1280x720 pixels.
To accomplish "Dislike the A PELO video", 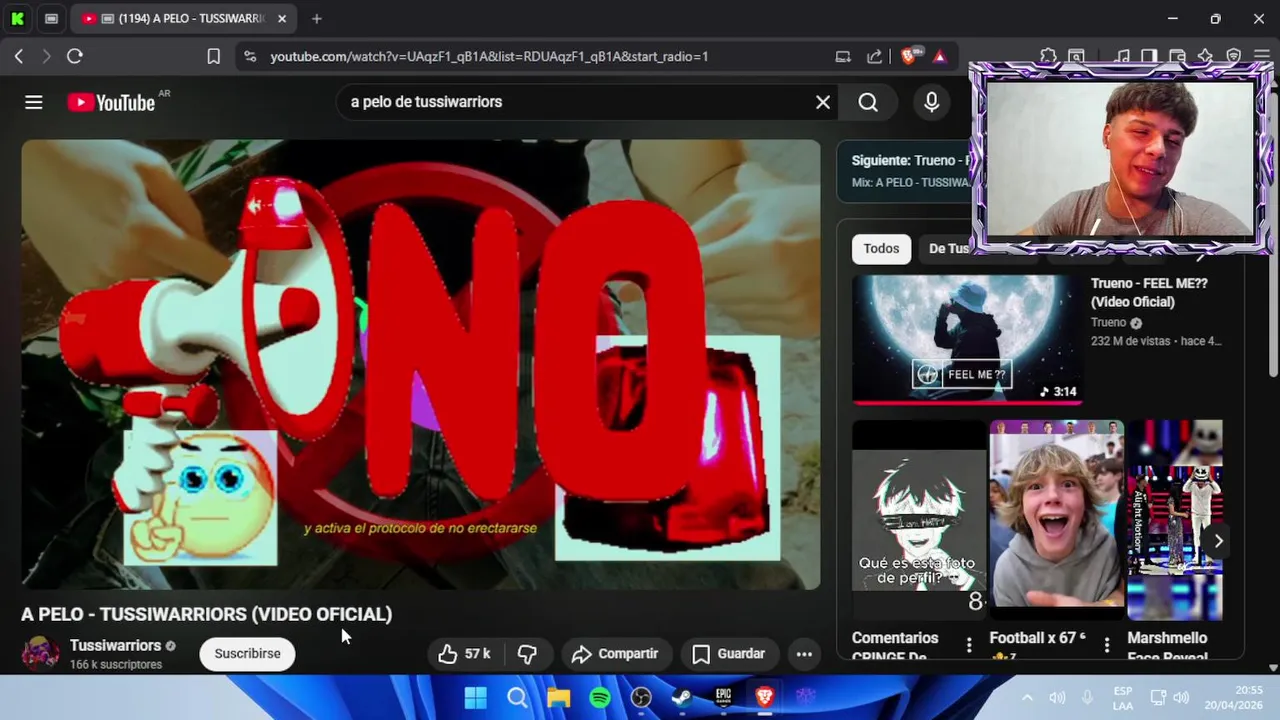I will point(528,654).
